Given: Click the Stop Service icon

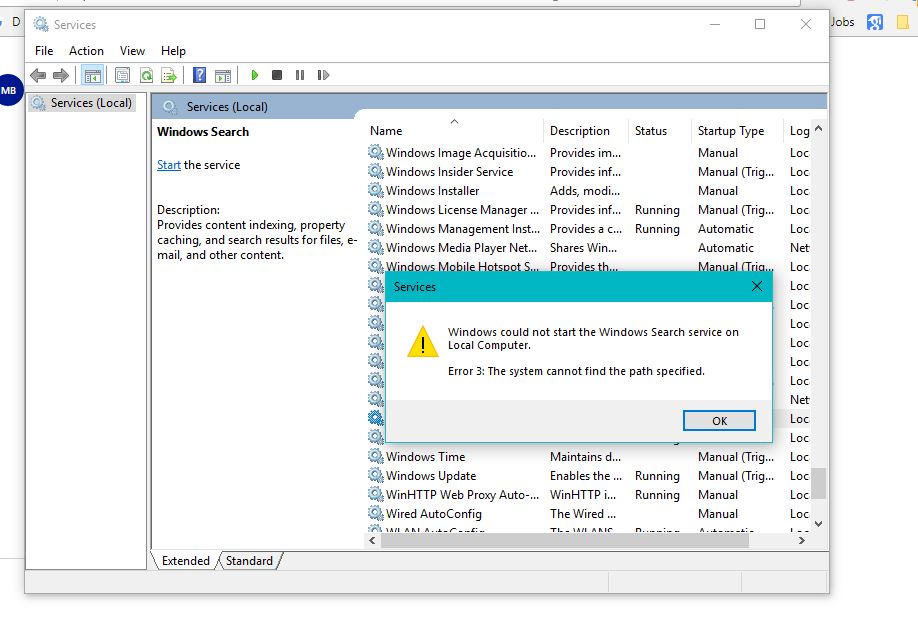Looking at the screenshot, I should point(277,75).
